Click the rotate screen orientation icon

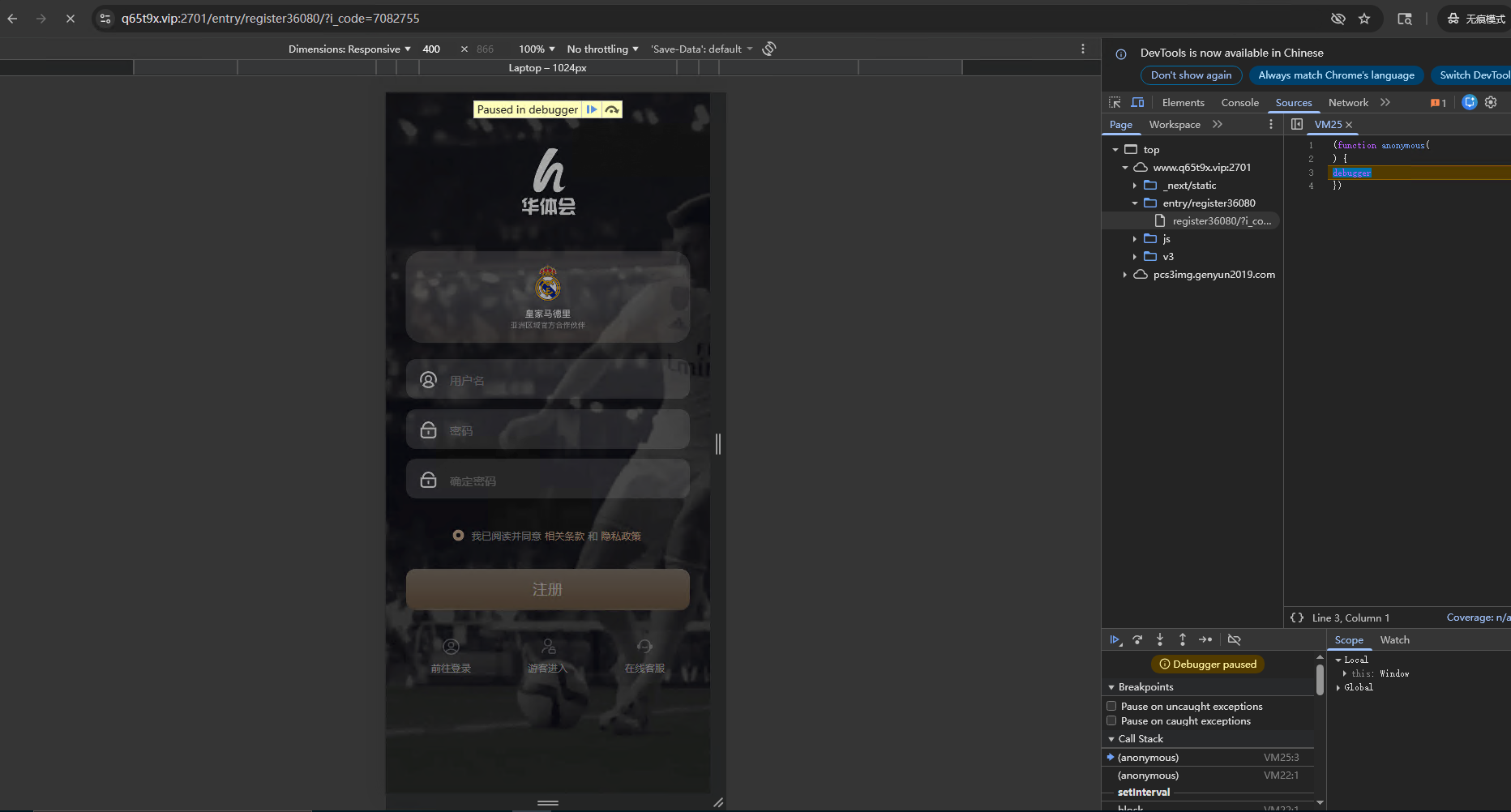[x=769, y=49]
